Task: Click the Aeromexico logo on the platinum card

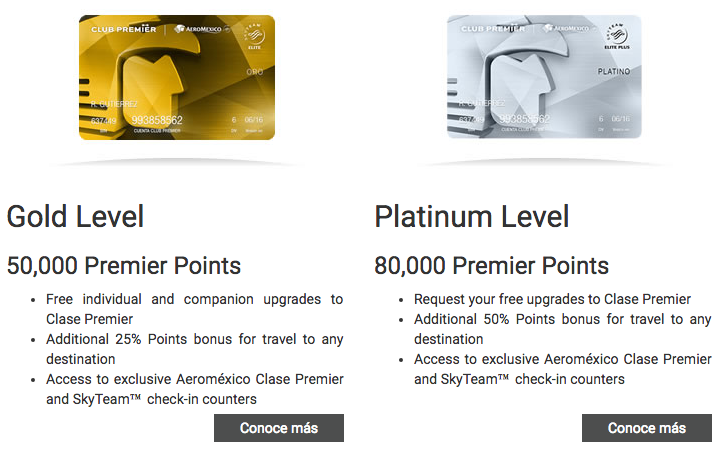Action: coord(569,29)
